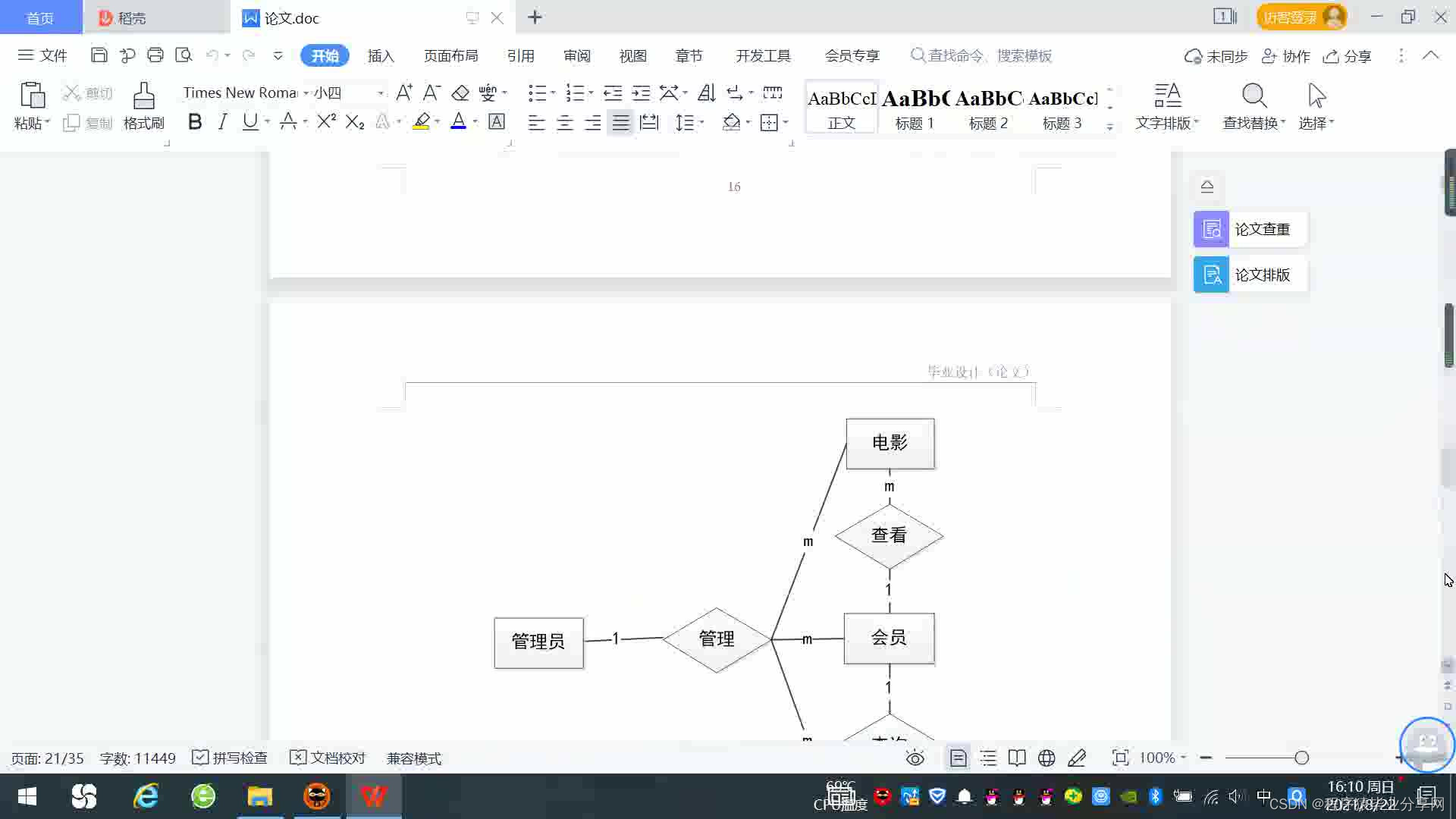Click the print icon in quick toolbar
This screenshot has height=819, width=1456.
click(x=155, y=55)
